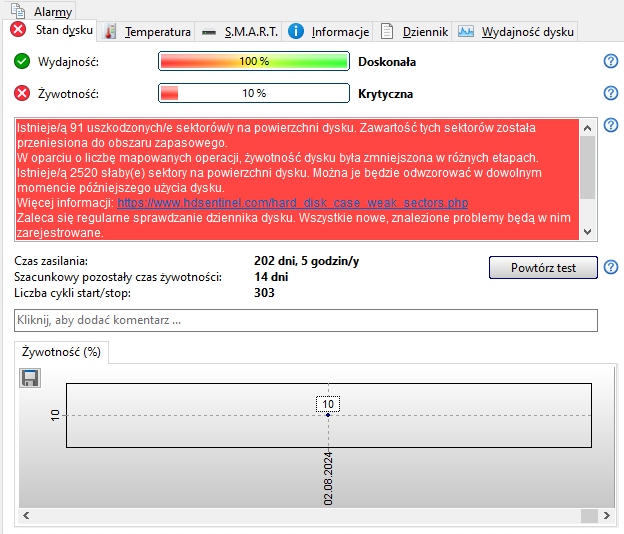The width and height of the screenshot is (624, 534).
Task: Click the chart horizontal scrollbar thumb
Action: [x=589, y=516]
